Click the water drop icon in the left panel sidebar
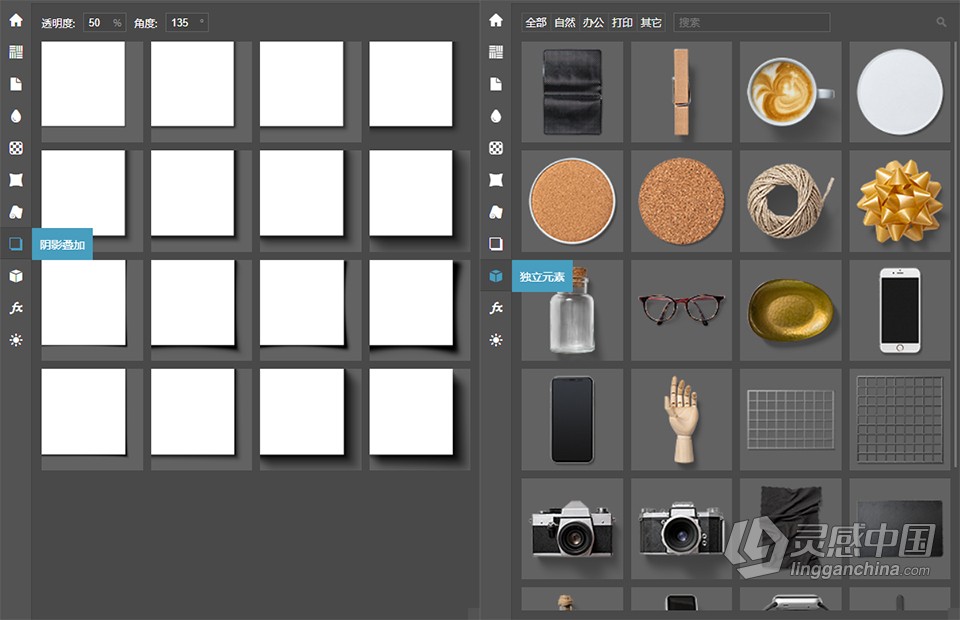This screenshot has width=960, height=620. tap(16, 116)
